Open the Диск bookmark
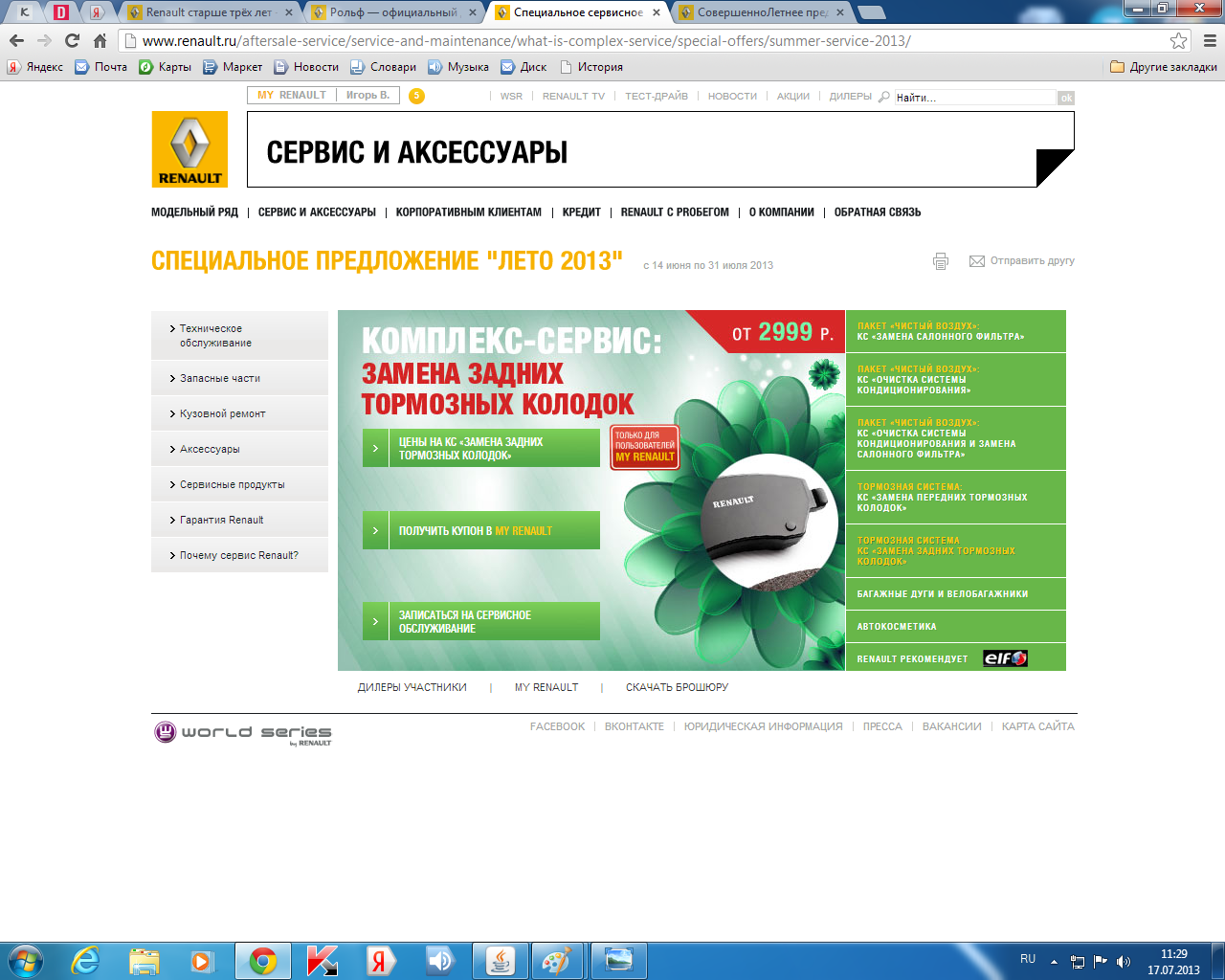 (523, 67)
